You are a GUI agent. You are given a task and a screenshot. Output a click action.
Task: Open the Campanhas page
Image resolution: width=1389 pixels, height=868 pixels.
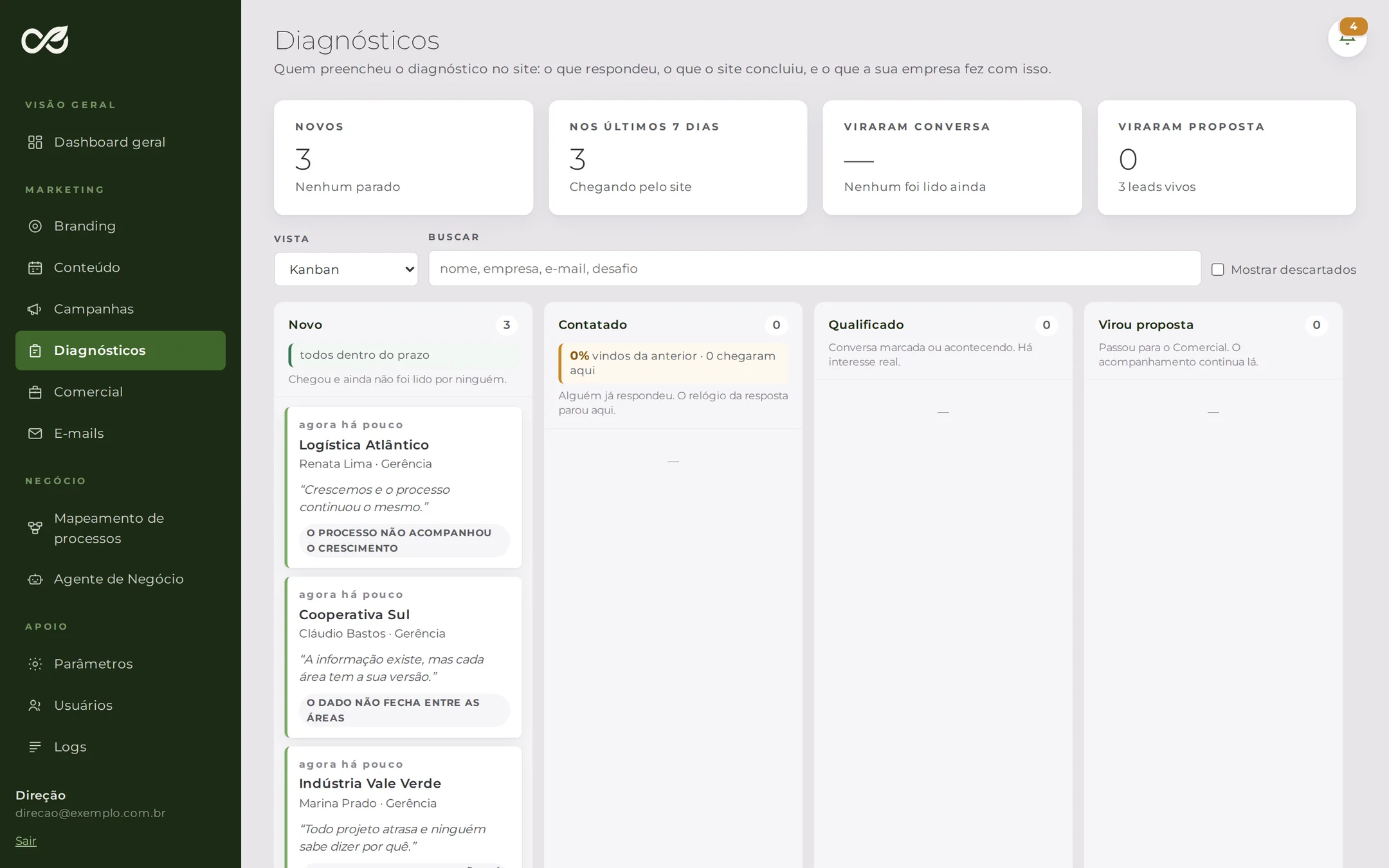[121, 309]
